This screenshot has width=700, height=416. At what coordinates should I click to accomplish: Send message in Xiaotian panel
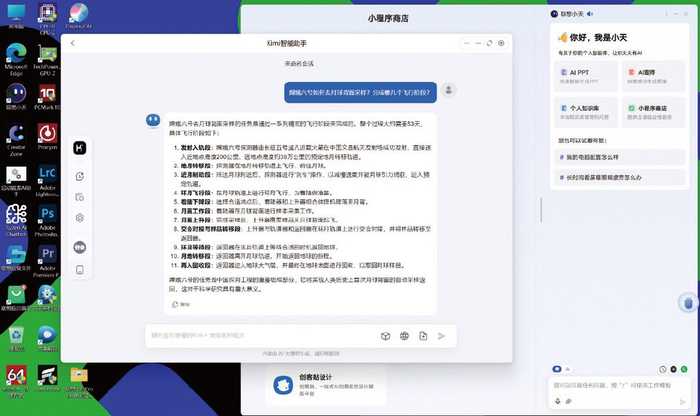click(682, 402)
